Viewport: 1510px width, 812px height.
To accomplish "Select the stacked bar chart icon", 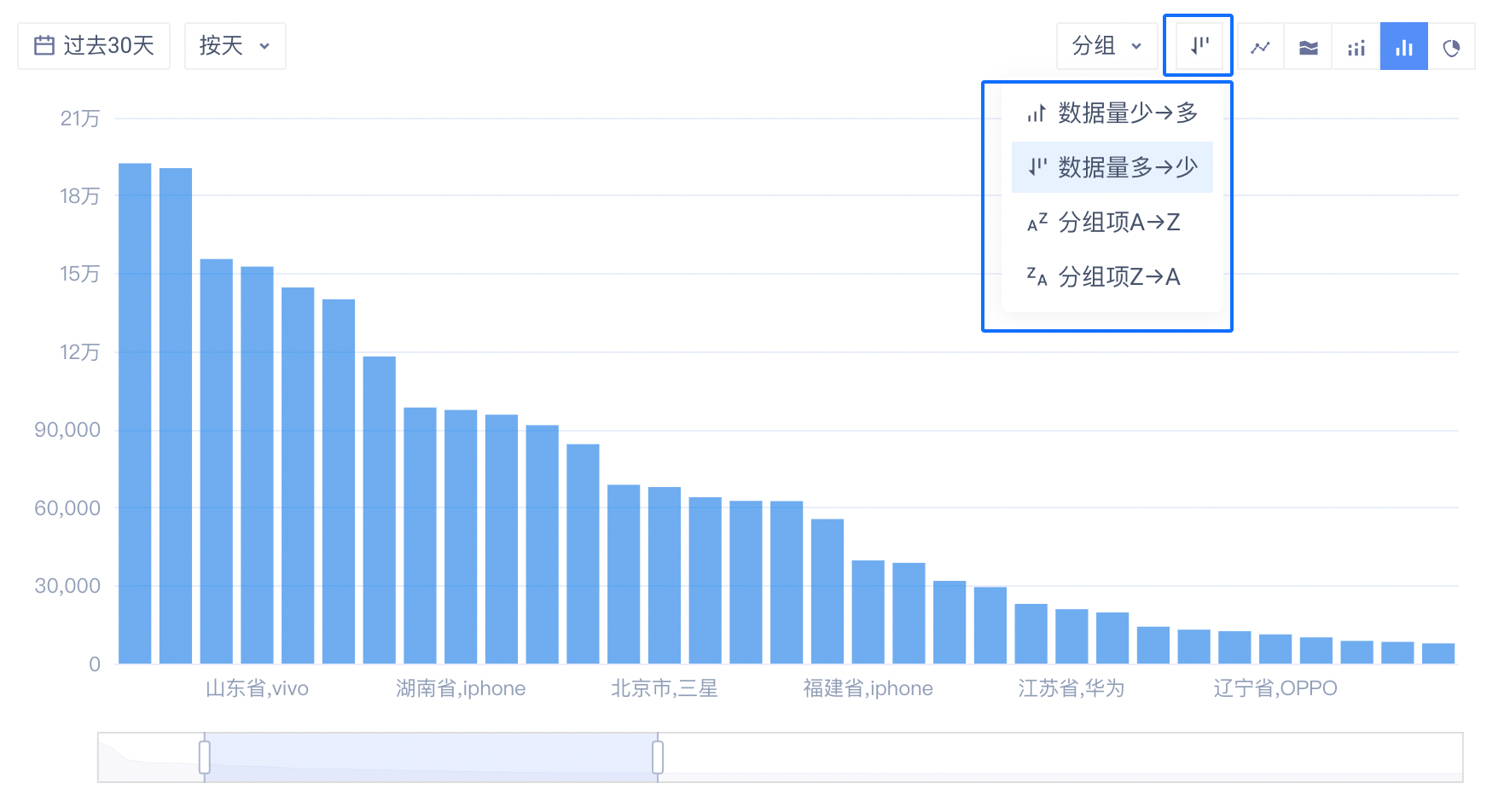I will [x=1356, y=47].
